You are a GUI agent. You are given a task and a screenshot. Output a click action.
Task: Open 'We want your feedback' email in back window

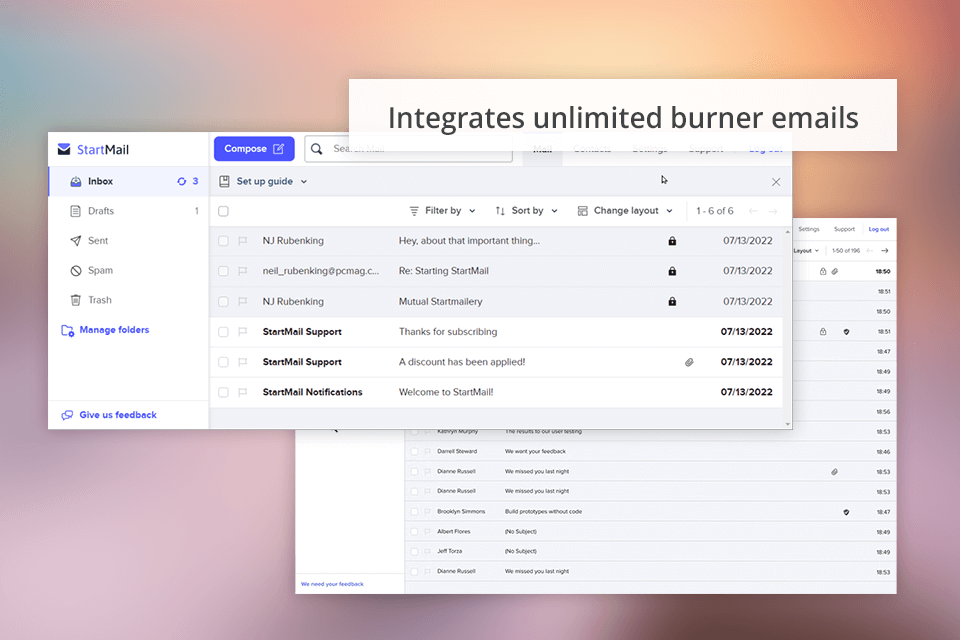(535, 451)
